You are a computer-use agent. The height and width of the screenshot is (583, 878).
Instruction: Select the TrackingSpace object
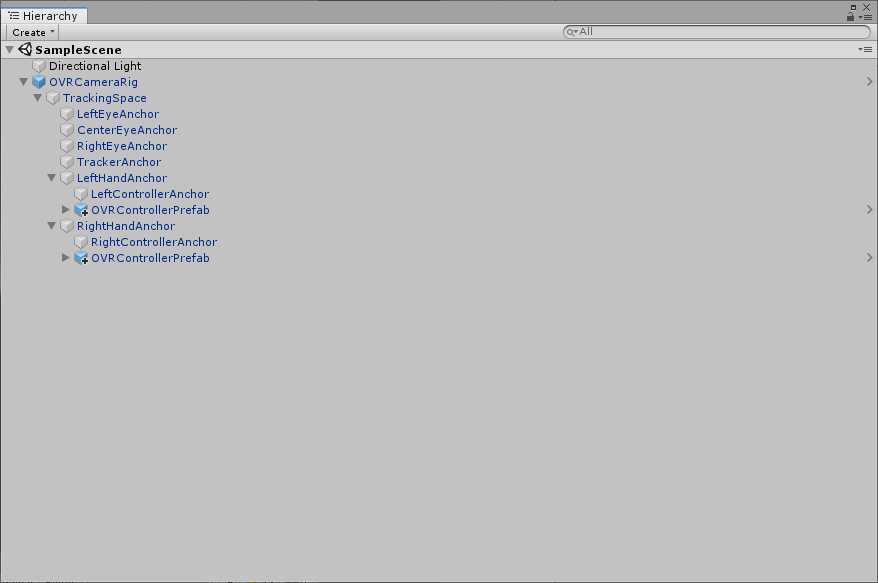click(105, 99)
